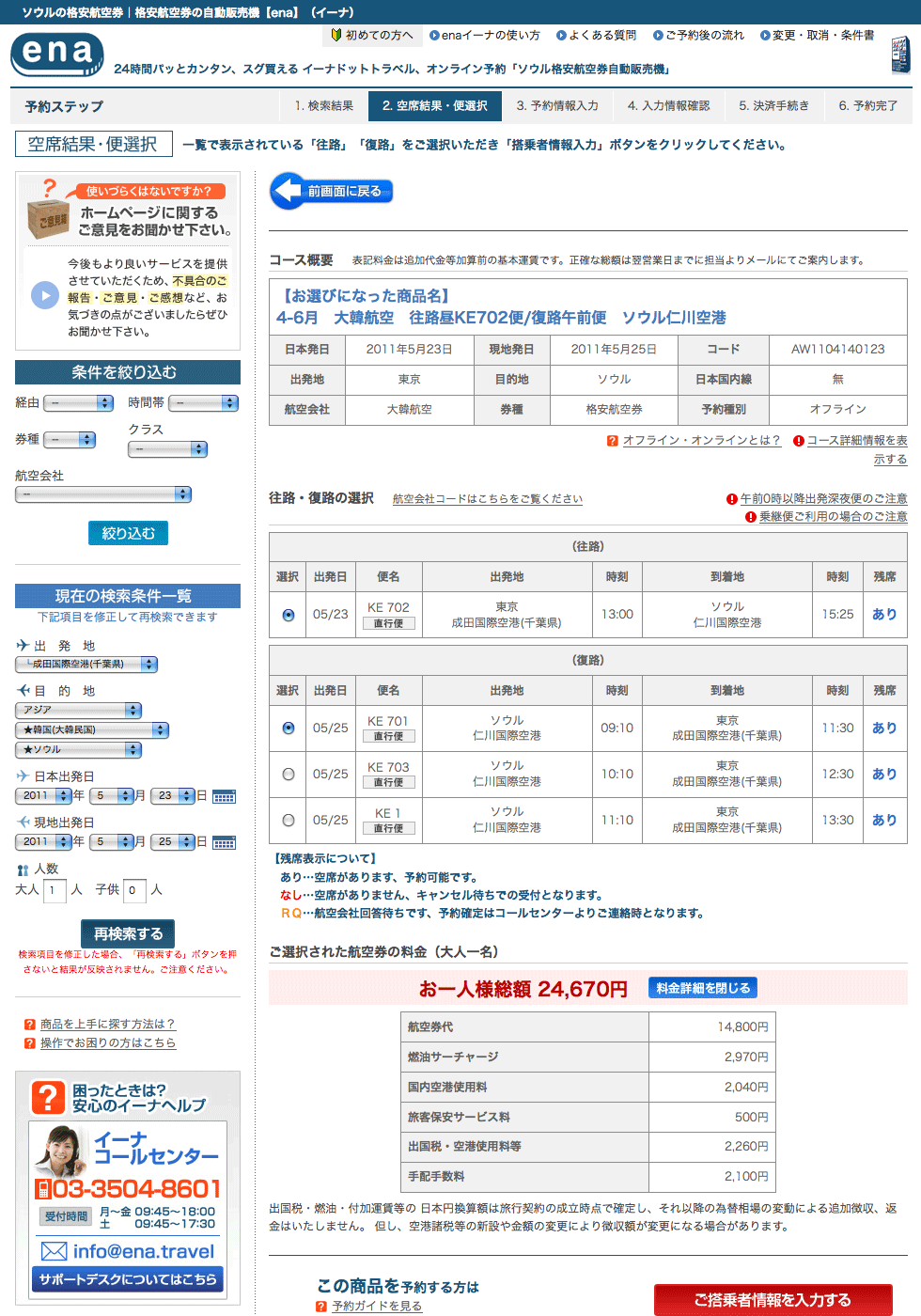Select return flight KE 701 radio button
This screenshot has width=921, height=1316.
point(289,728)
